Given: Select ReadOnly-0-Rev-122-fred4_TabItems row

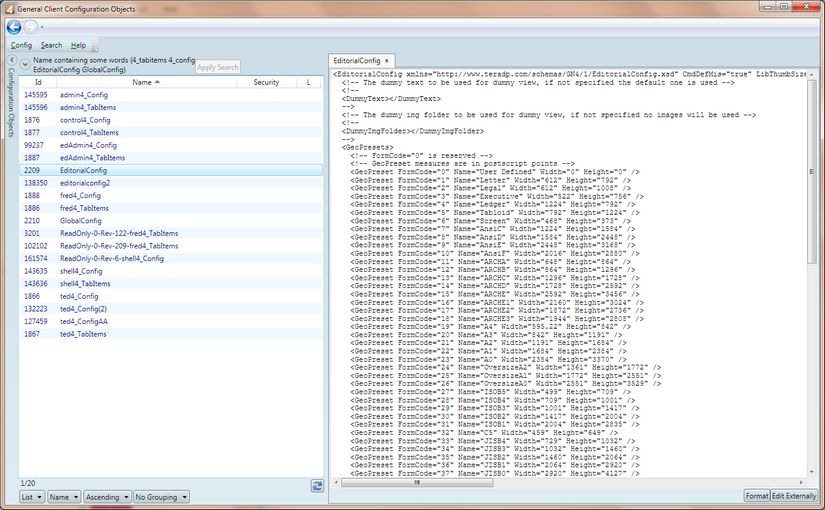Looking at the screenshot, I should tap(171, 233).
